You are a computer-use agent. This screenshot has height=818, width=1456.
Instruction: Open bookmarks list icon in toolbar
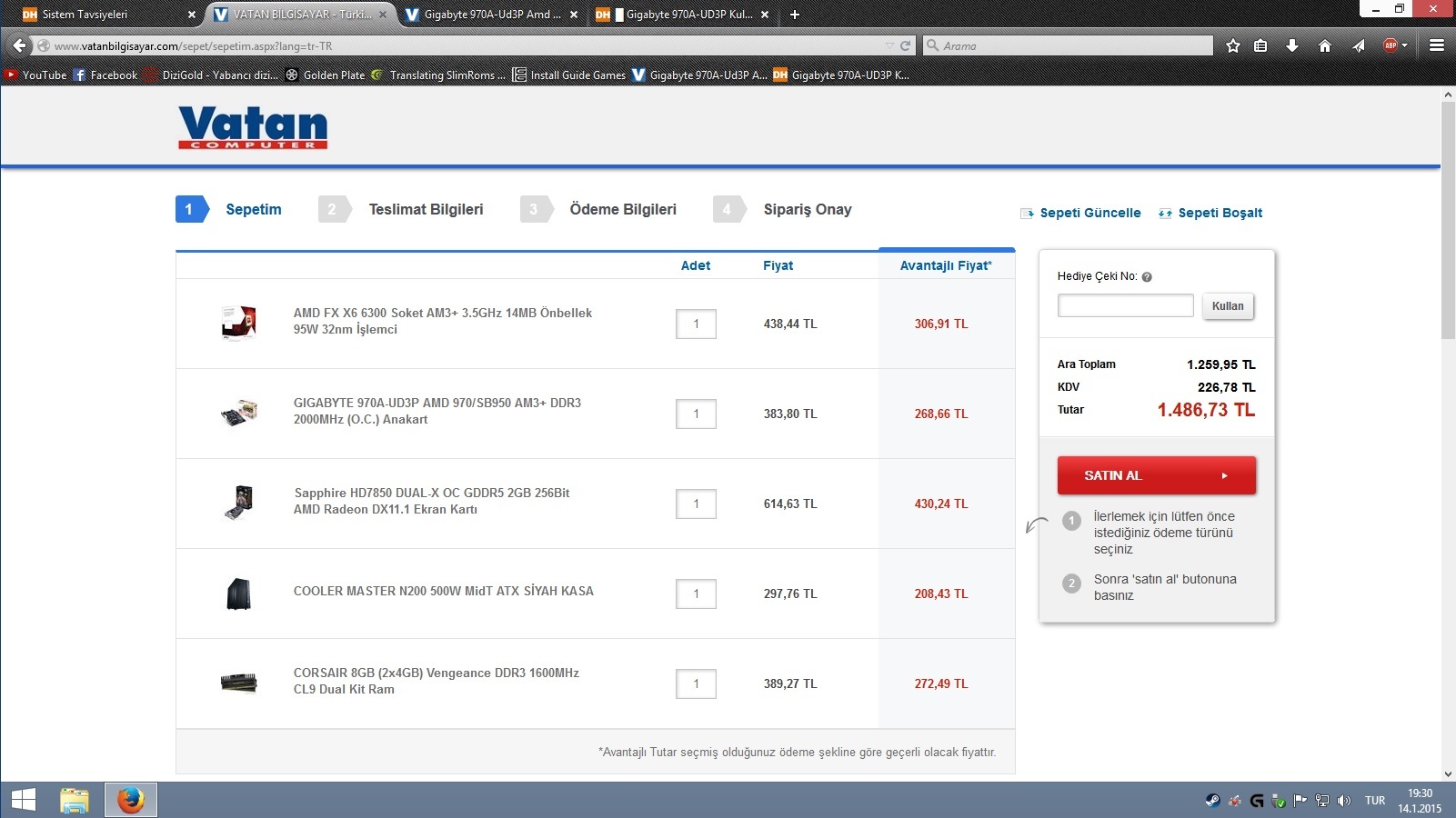coord(1260,45)
